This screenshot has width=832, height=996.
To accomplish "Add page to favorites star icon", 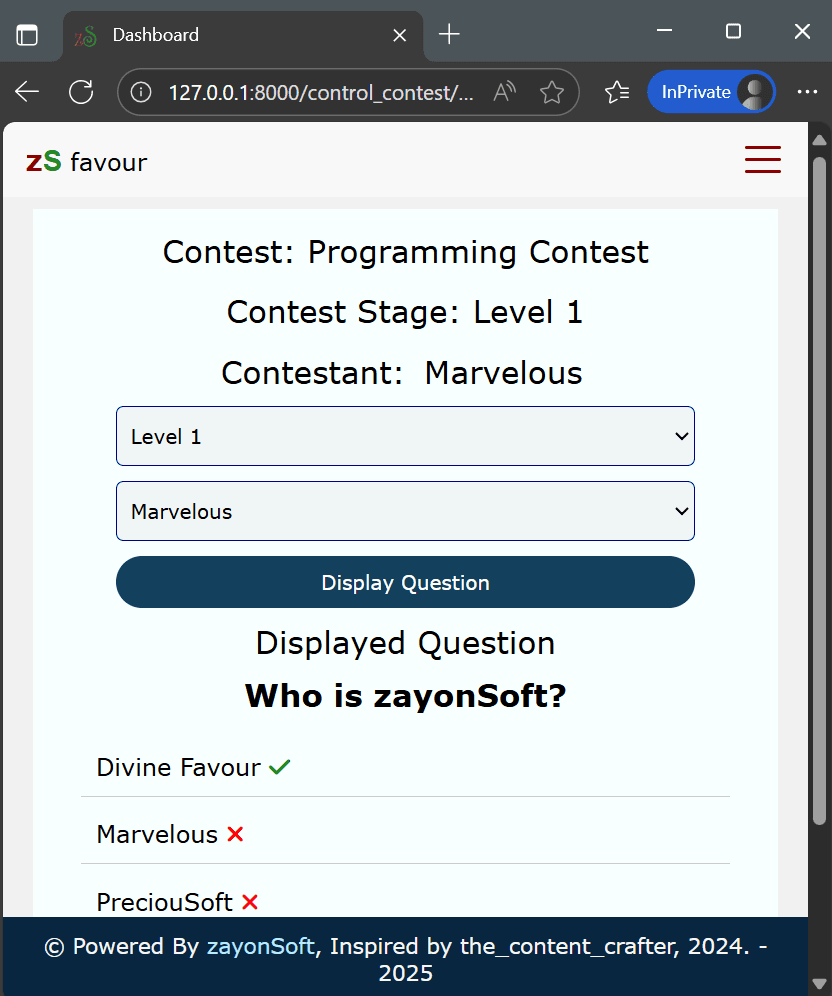I will 551,93.
